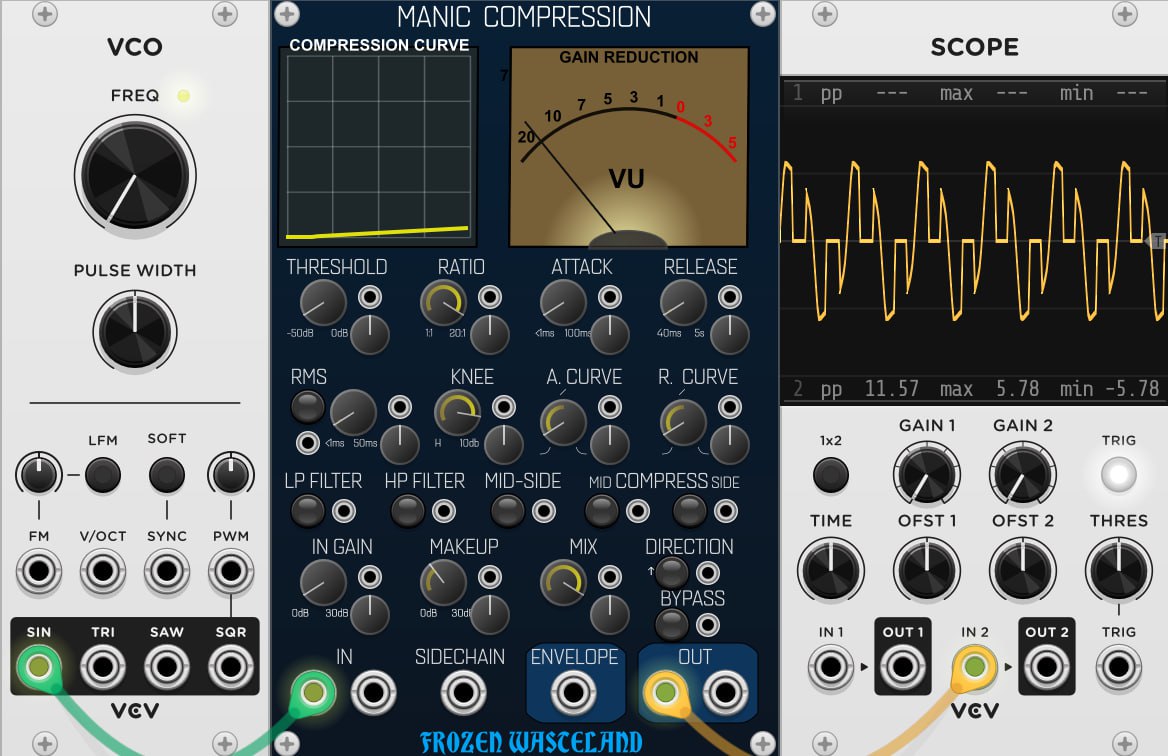The width and height of the screenshot is (1168, 756).
Task: Click the Scope IN 1 jack
Action: pos(831,667)
